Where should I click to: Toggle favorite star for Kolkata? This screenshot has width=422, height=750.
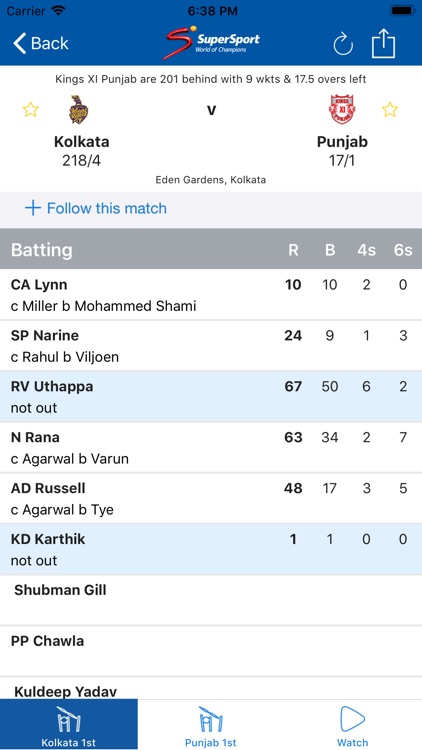click(30, 110)
